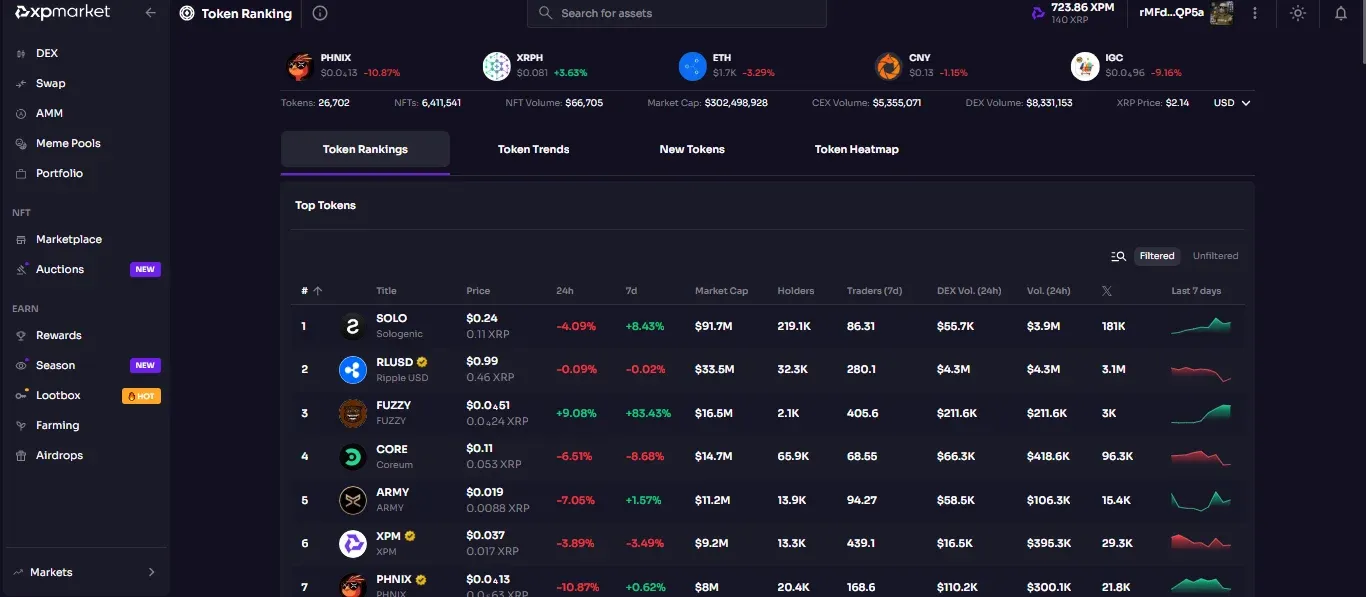Open the CNY ticker in top bar

(x=921, y=66)
